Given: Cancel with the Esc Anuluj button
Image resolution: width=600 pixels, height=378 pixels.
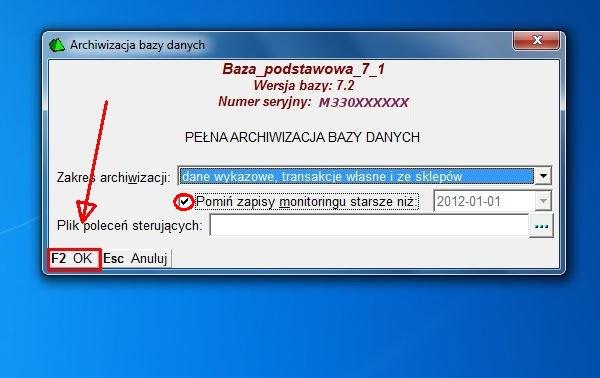Looking at the screenshot, I should 136,259.
